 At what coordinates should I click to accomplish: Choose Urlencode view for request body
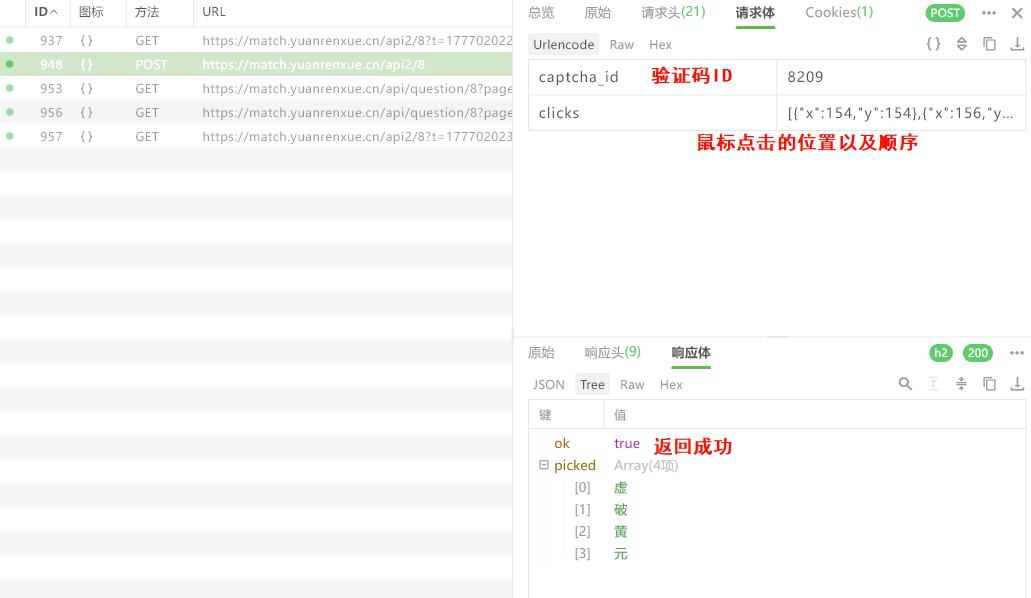563,44
